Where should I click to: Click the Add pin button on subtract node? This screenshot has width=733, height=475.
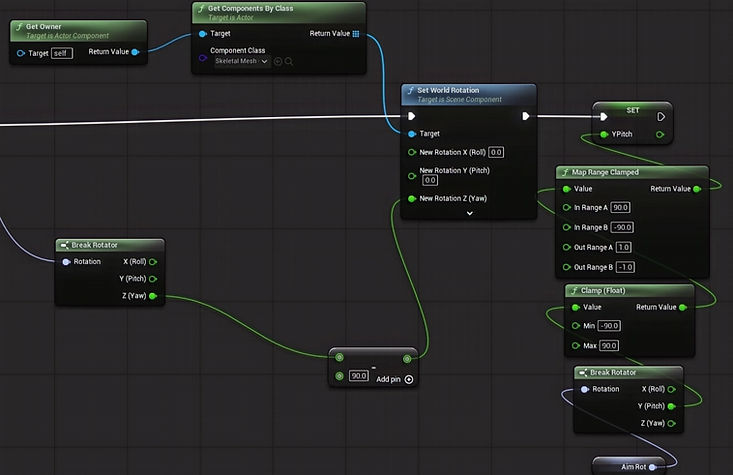click(395, 379)
